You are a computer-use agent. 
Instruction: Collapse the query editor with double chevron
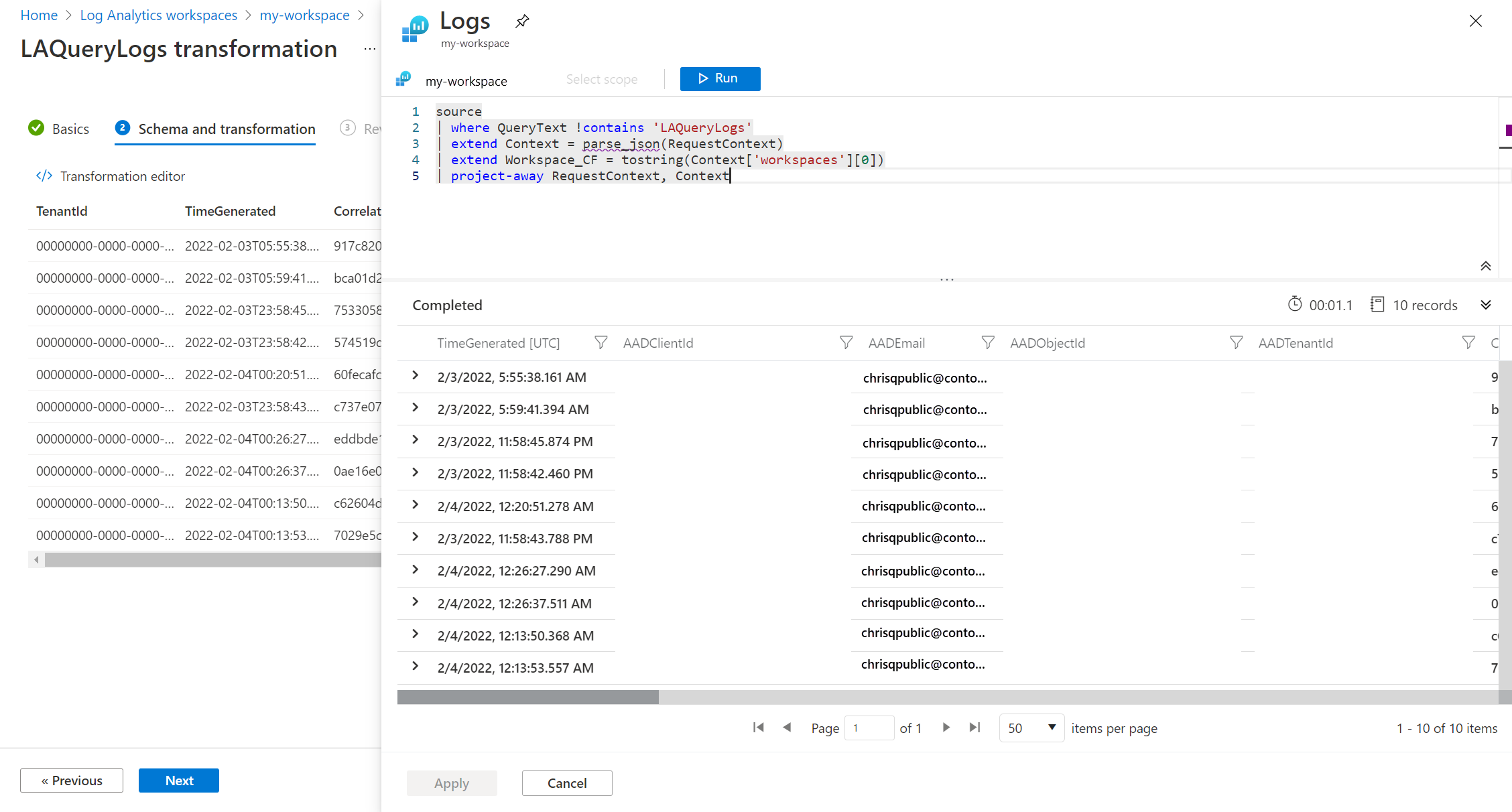click(x=1485, y=266)
